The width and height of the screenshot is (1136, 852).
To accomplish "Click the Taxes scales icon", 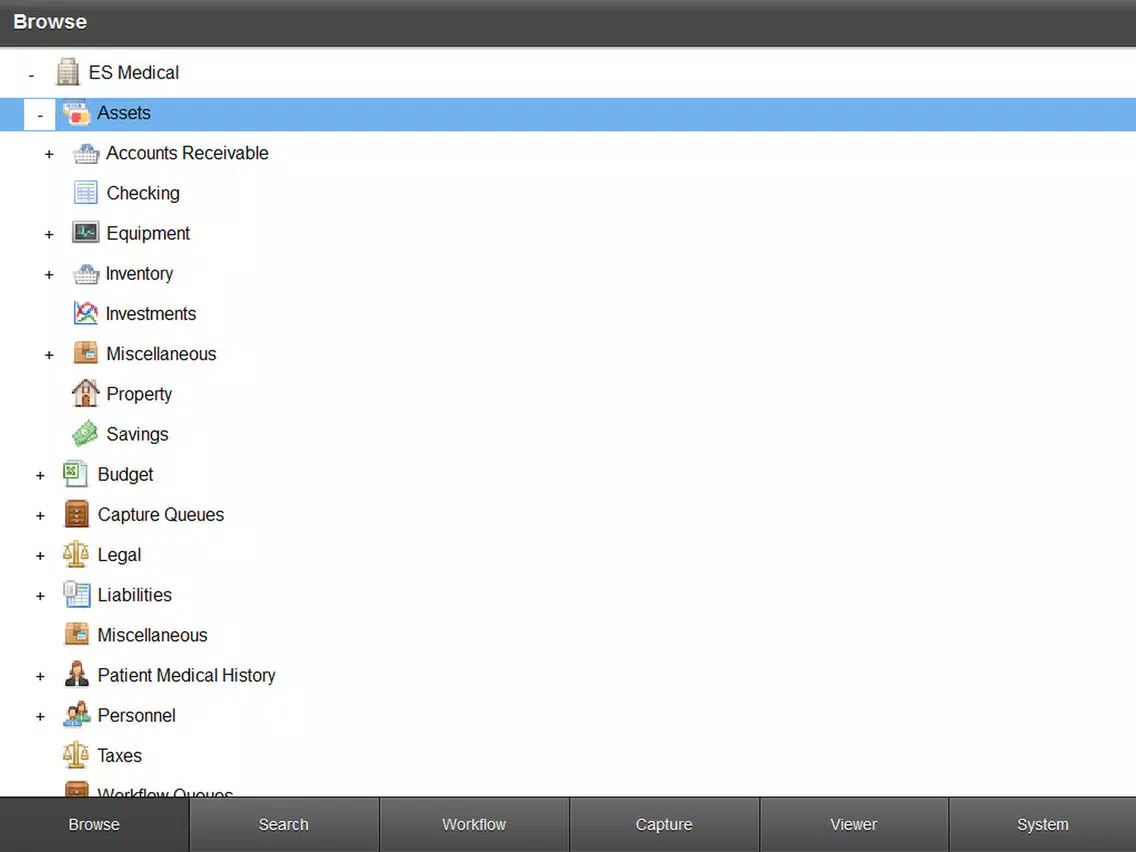I will click(x=76, y=755).
